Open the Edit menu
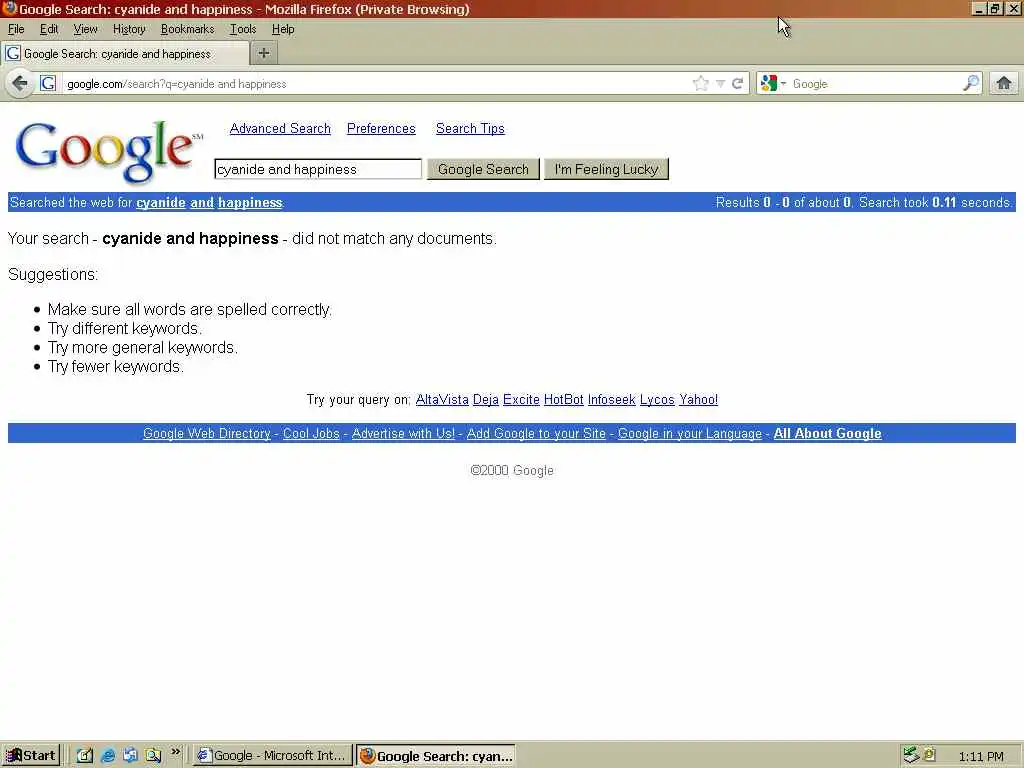 pyautogui.click(x=49, y=29)
